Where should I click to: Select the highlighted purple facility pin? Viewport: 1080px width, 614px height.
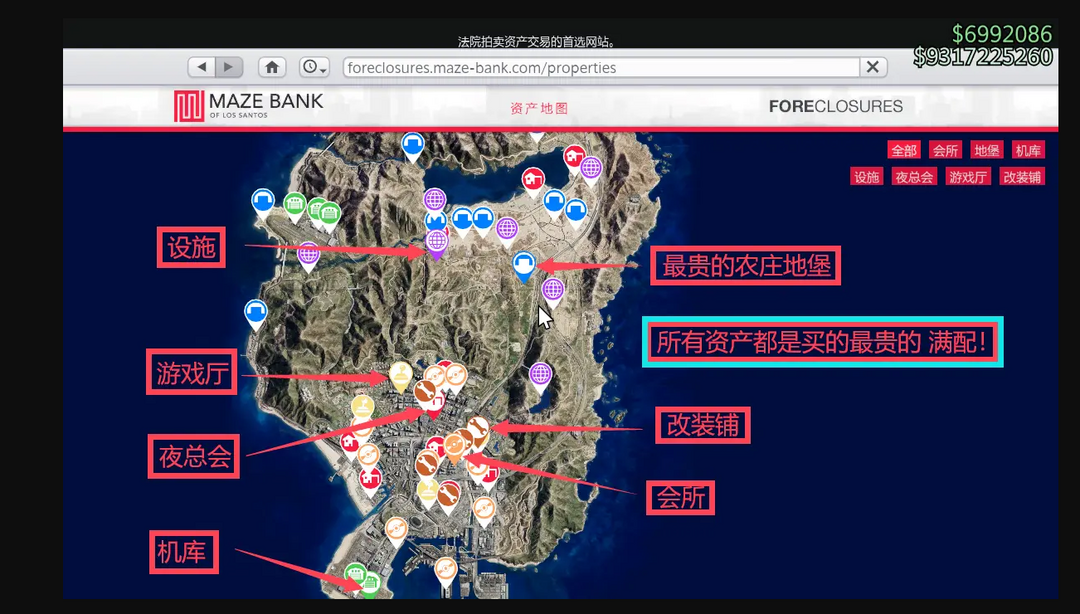tap(436, 243)
